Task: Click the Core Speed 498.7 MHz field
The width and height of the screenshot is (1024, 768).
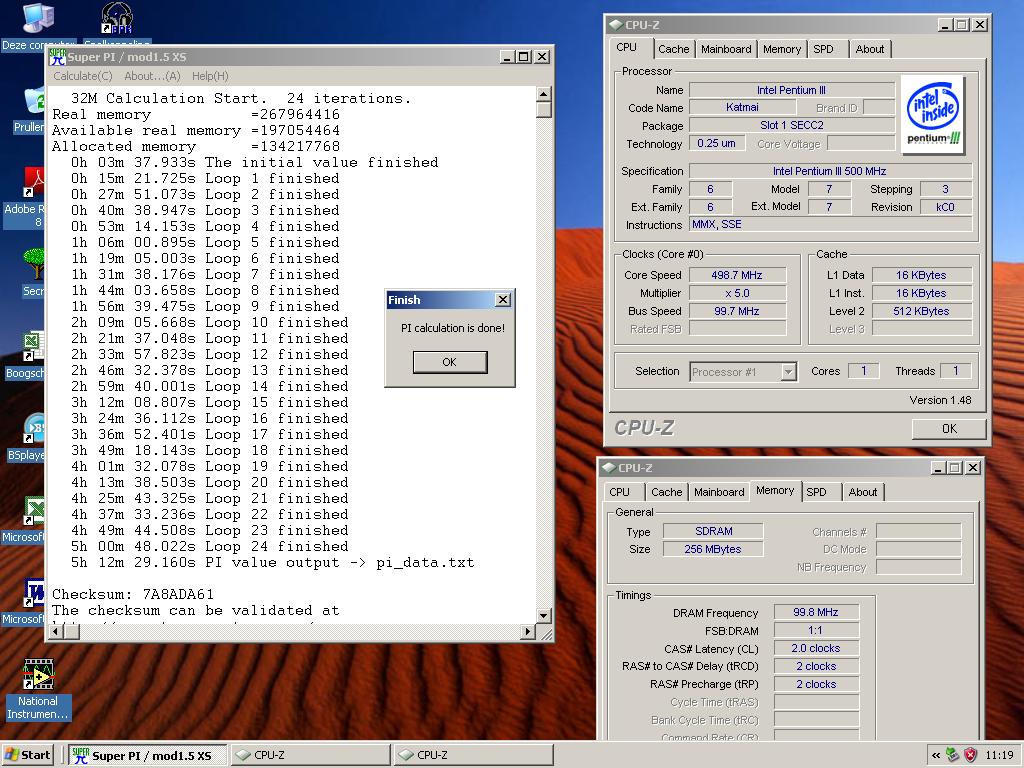Action: point(737,276)
